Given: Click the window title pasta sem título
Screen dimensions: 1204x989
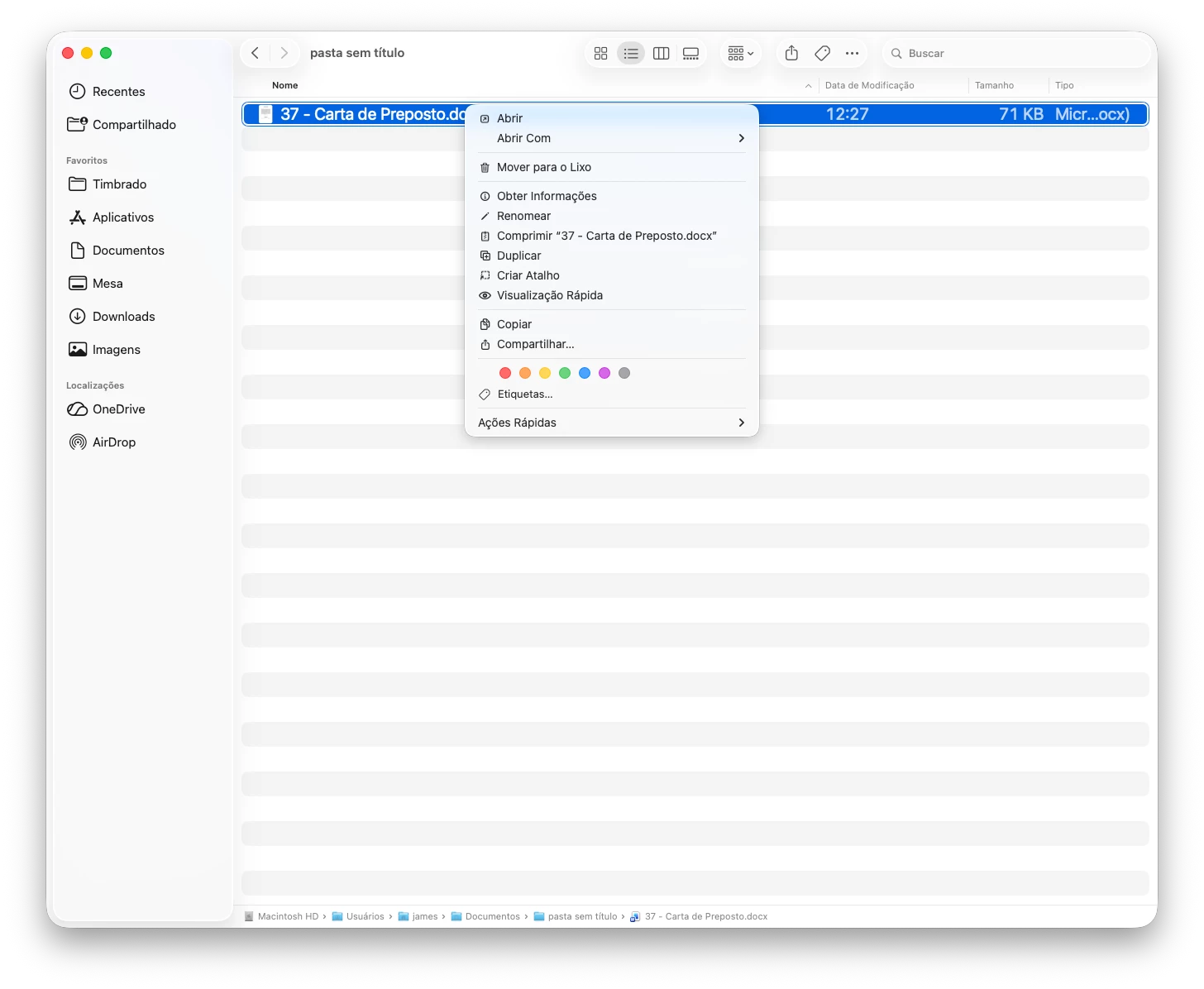Looking at the screenshot, I should (357, 53).
